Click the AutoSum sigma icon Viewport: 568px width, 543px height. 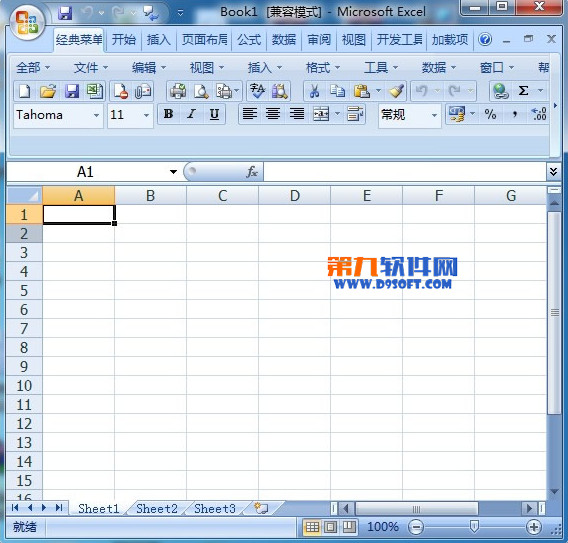point(523,91)
